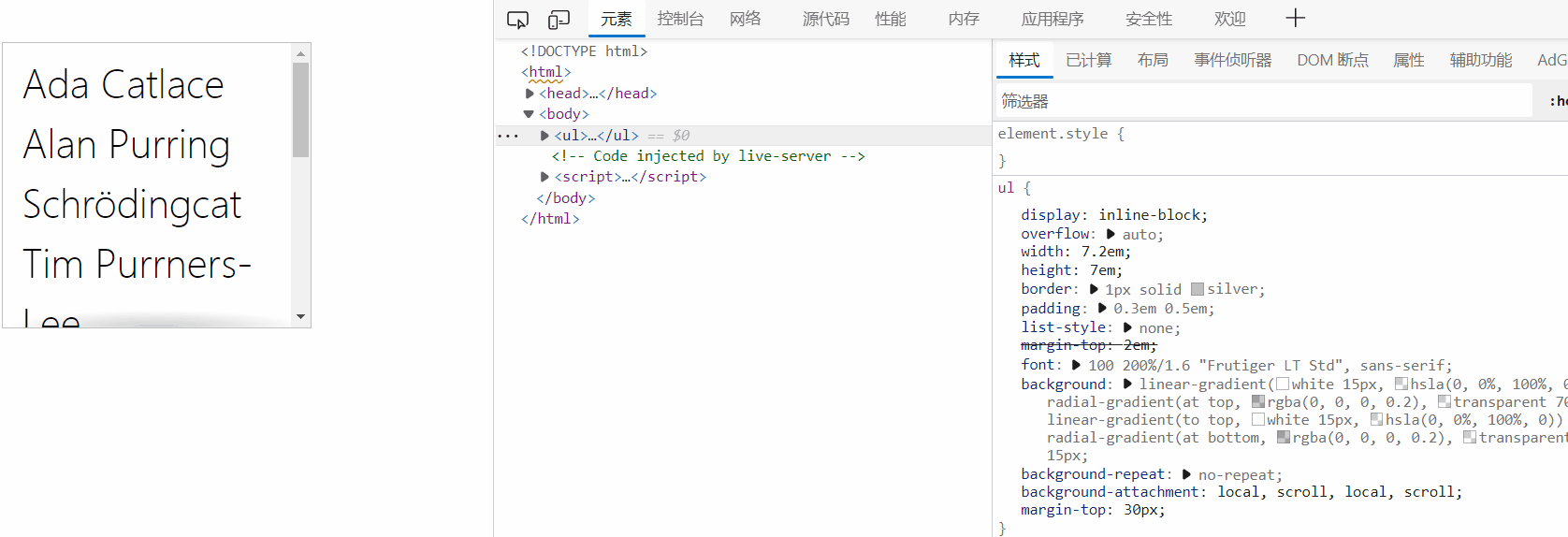This screenshot has width=1568, height=537.
Task: Switch to the 元素 tab
Action: coord(617,19)
